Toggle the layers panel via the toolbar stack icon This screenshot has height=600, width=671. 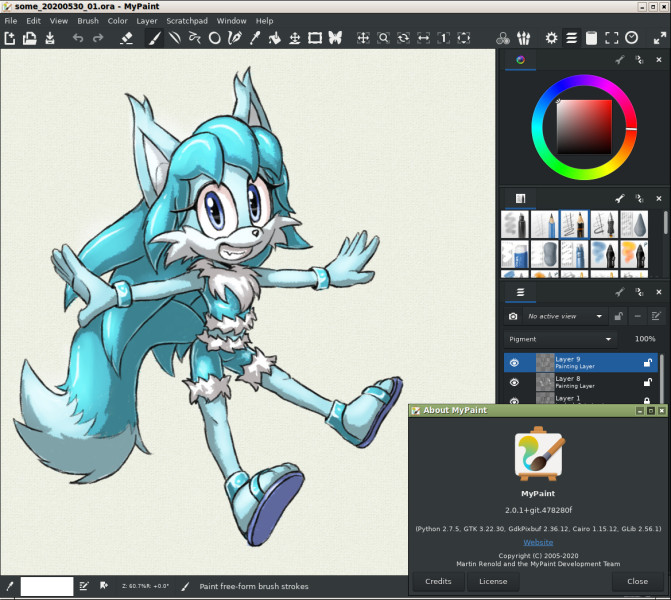[571, 38]
